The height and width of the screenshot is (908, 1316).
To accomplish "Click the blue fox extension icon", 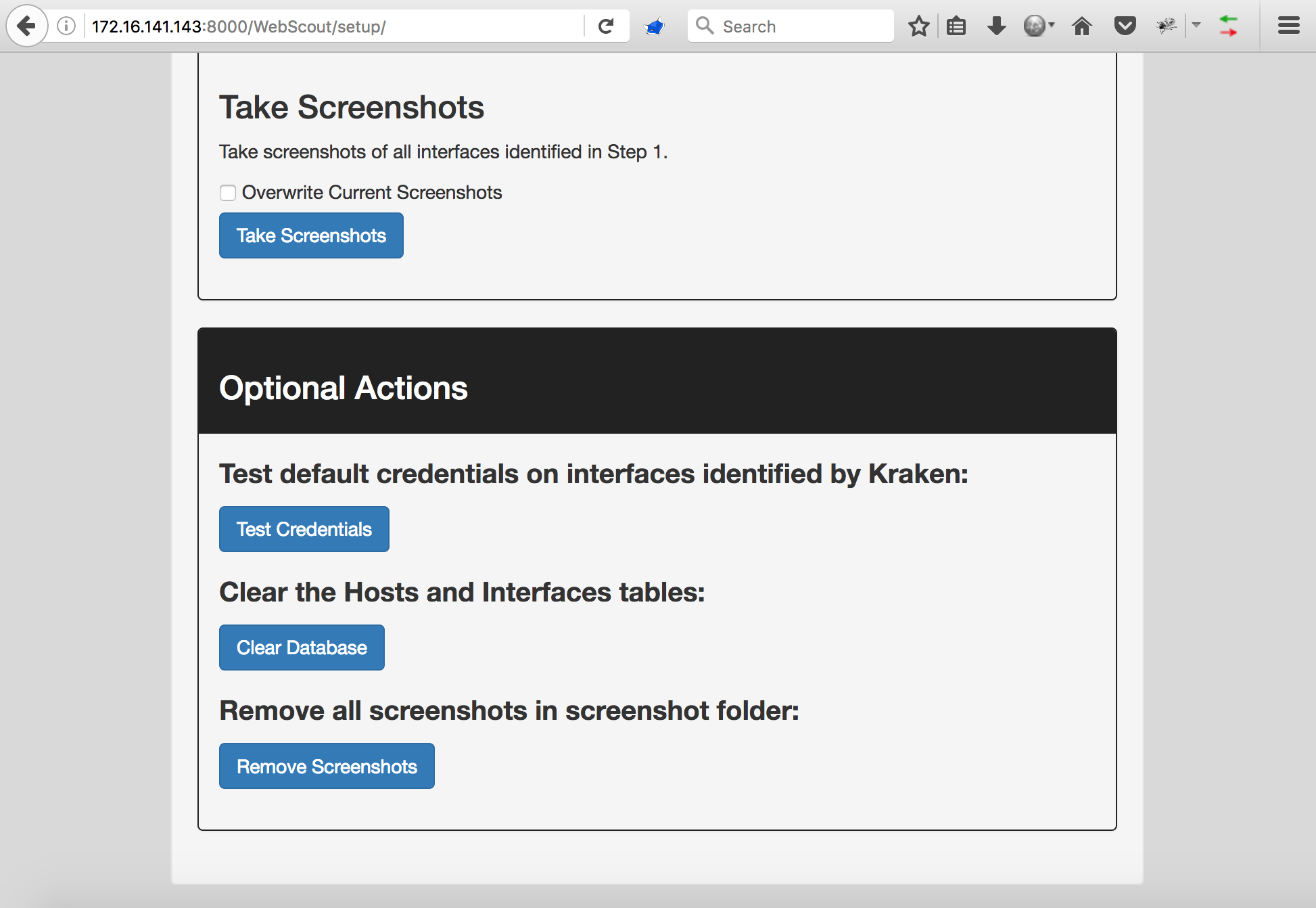I will click(x=655, y=26).
